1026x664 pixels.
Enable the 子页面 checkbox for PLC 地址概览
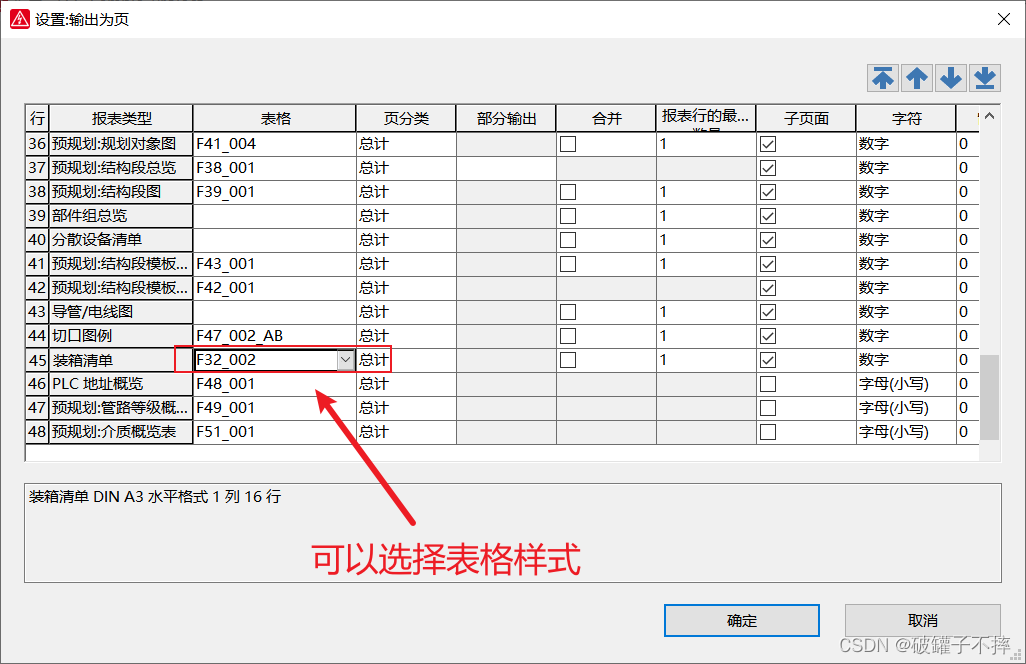pos(768,384)
